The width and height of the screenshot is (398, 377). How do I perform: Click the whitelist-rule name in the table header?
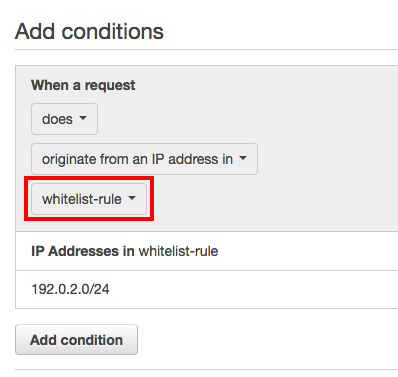coord(178,251)
